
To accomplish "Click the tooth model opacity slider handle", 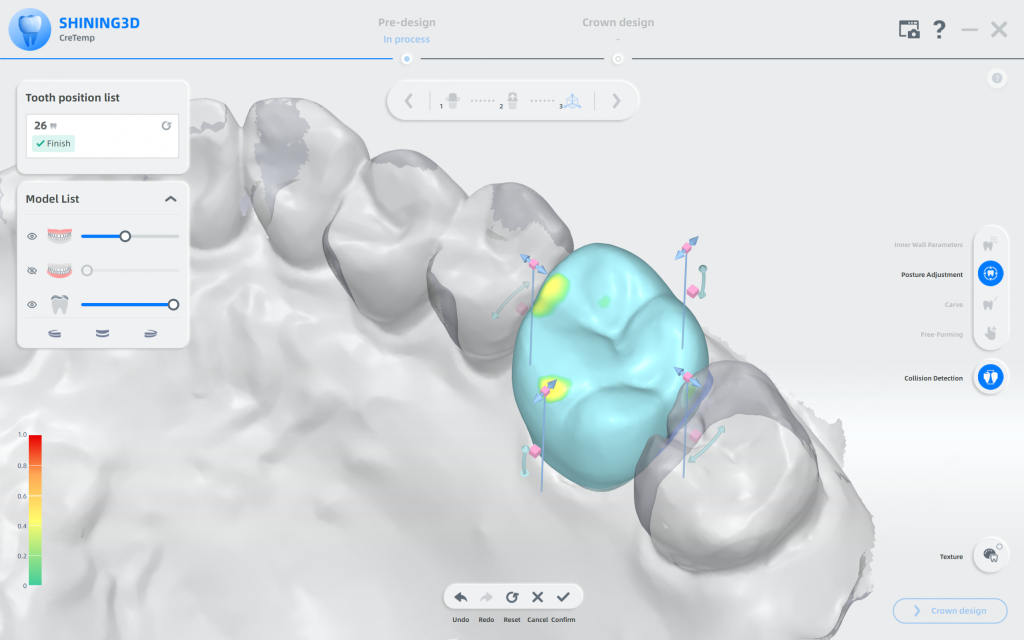I will point(173,305).
